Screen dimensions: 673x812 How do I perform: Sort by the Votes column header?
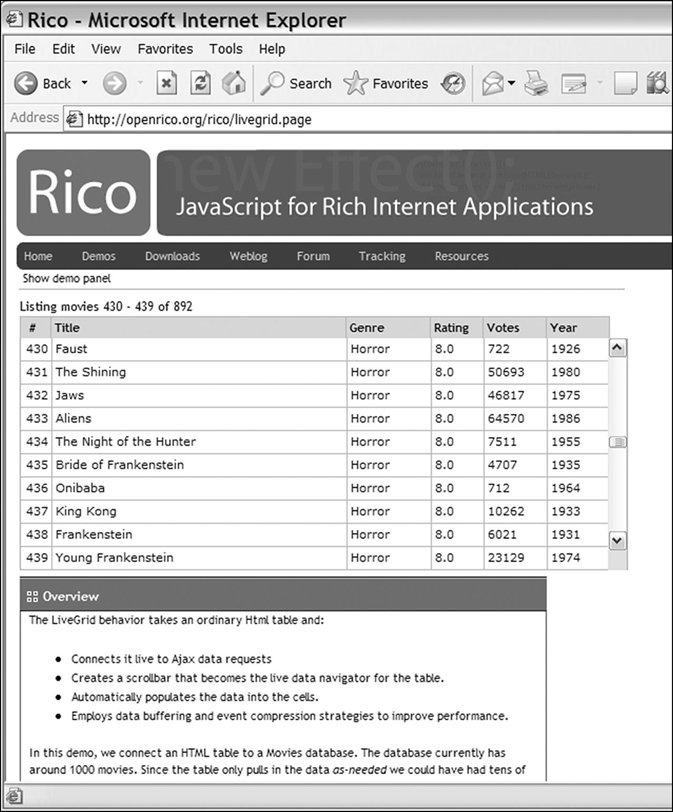pyautogui.click(x=515, y=328)
